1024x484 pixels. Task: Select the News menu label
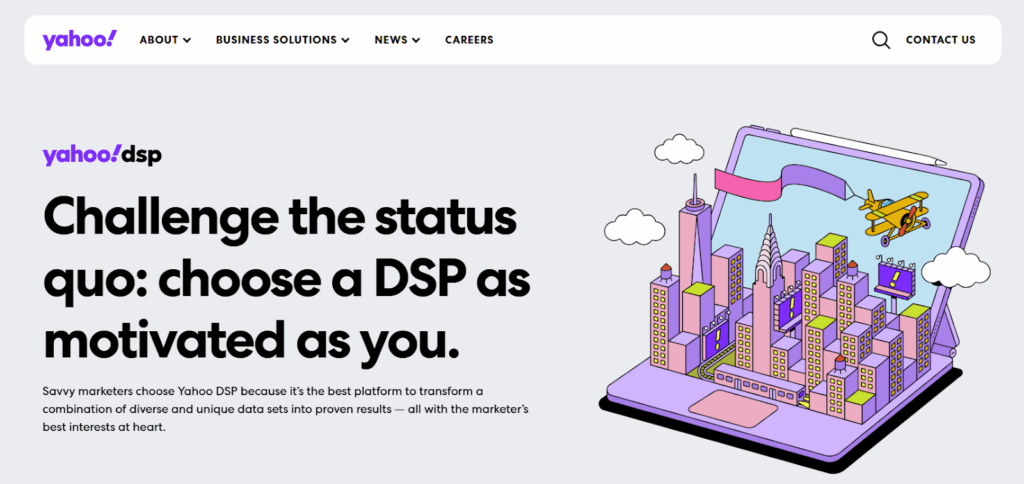(x=391, y=40)
